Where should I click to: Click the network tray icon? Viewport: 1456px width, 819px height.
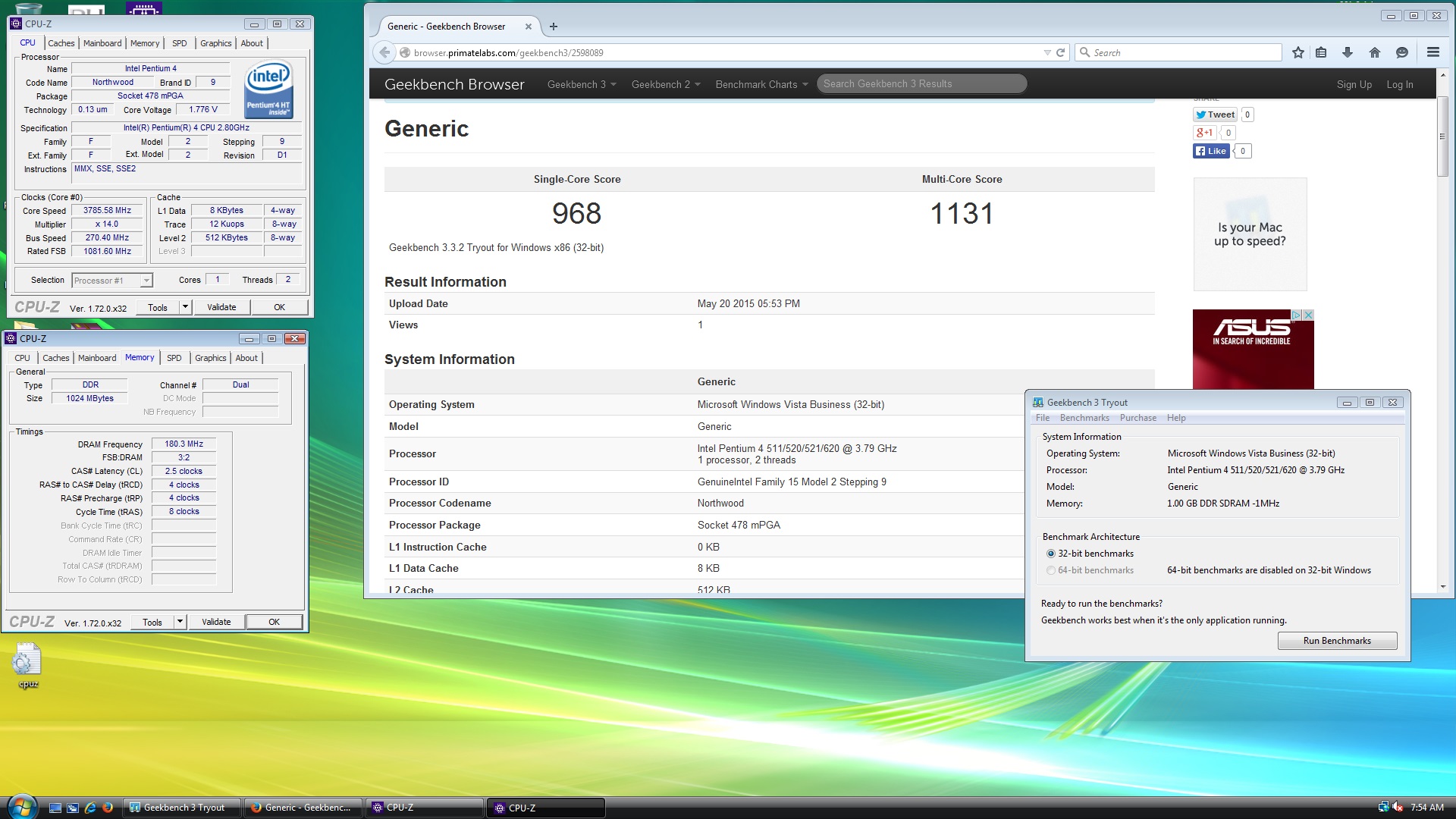point(1383,808)
